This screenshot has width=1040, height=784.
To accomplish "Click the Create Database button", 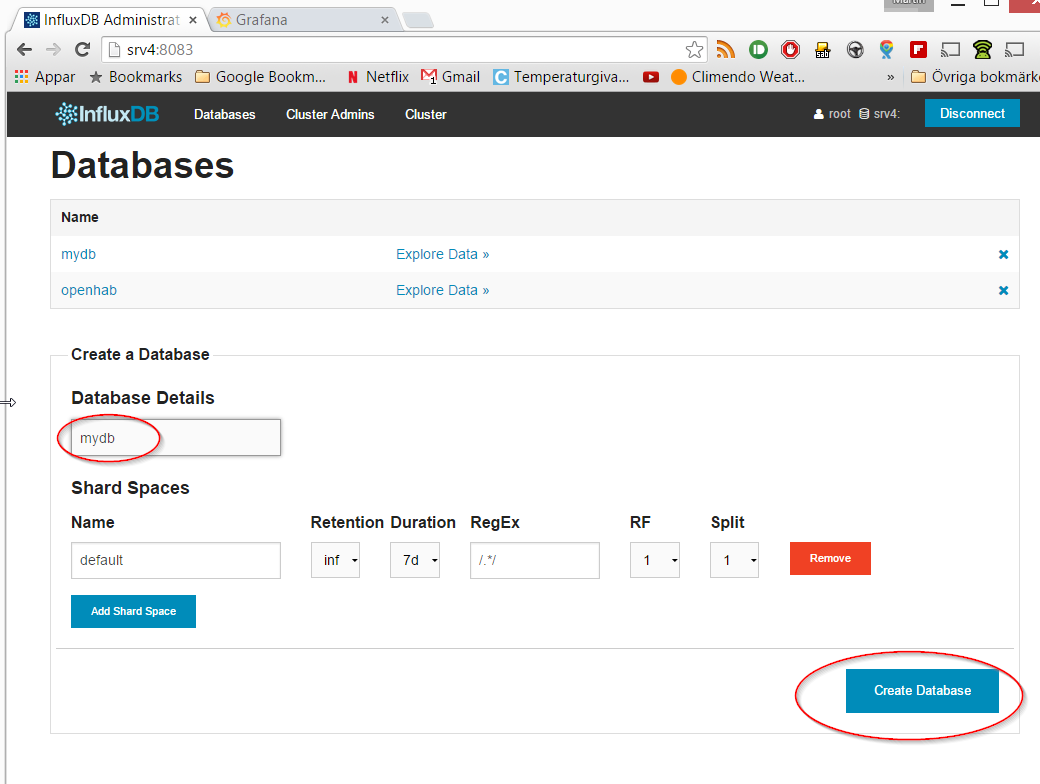I will coord(921,690).
